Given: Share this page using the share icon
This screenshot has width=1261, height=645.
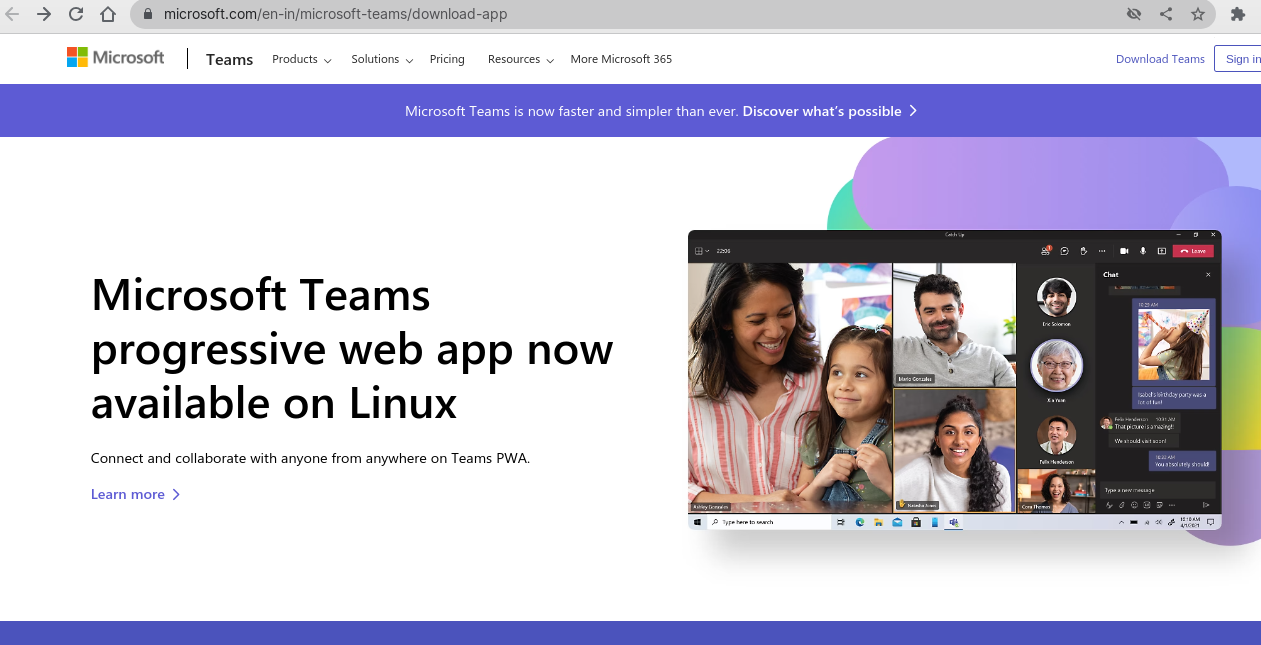Looking at the screenshot, I should coord(1166,14).
